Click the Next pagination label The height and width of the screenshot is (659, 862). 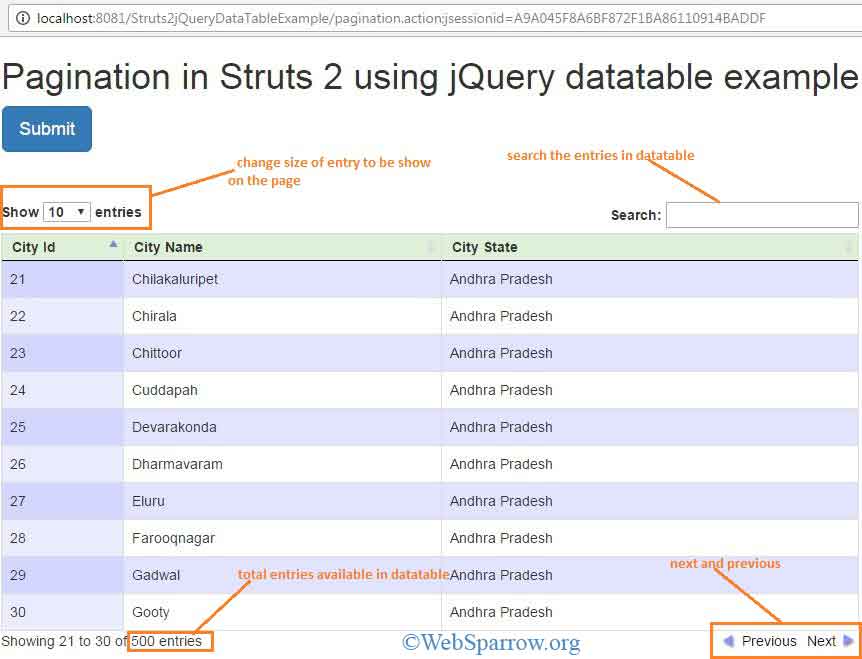pos(821,641)
